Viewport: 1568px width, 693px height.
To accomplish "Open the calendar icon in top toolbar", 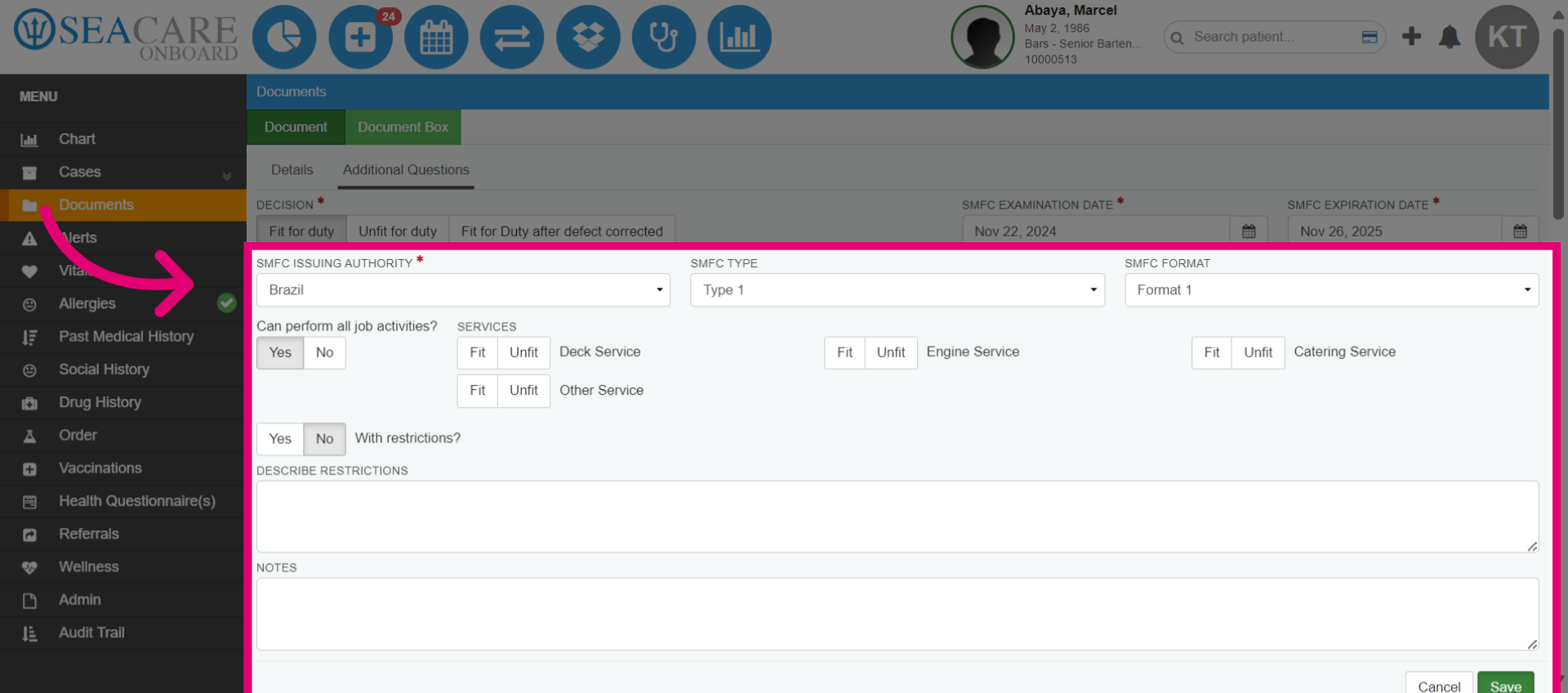I will (436, 37).
